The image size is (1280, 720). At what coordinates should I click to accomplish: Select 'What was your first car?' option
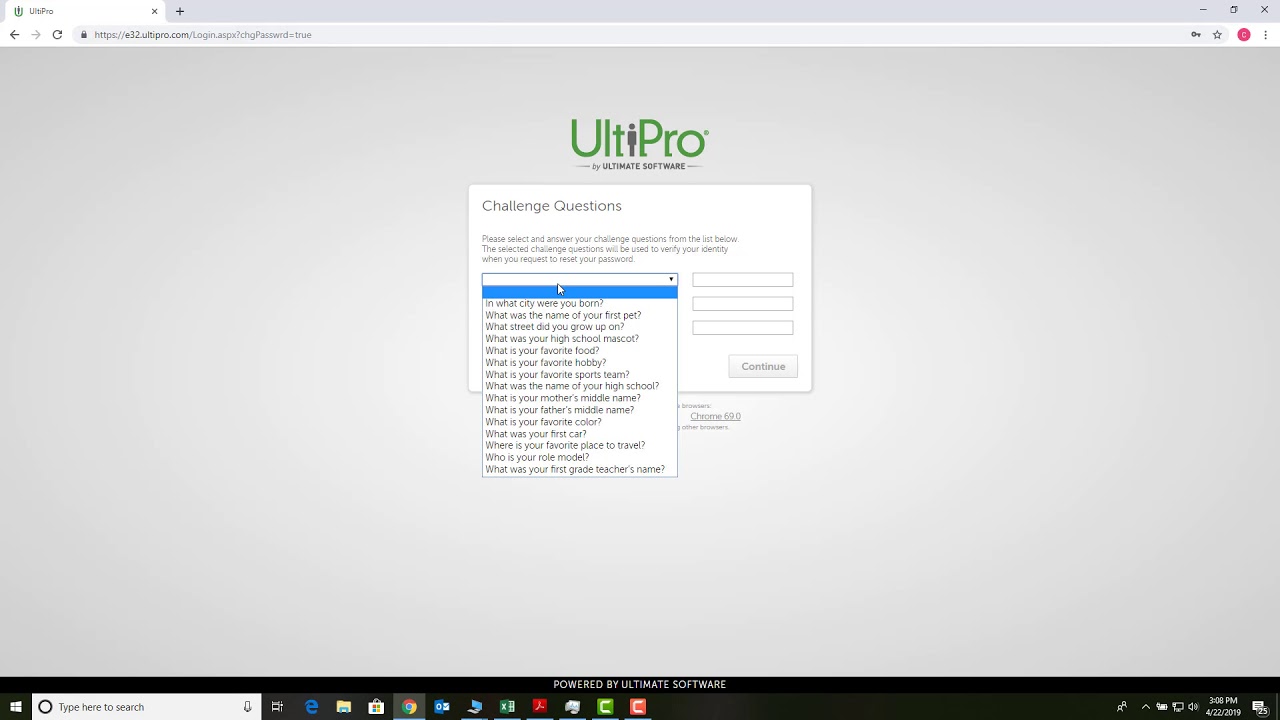[579, 434]
